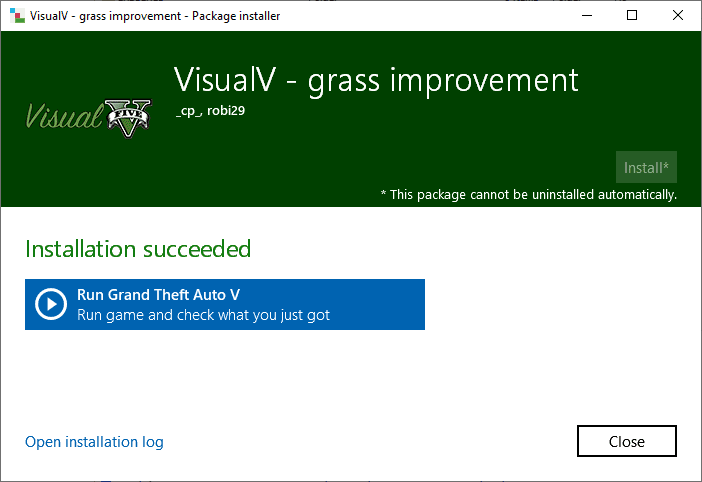Maximize the Package installer window

(632, 16)
